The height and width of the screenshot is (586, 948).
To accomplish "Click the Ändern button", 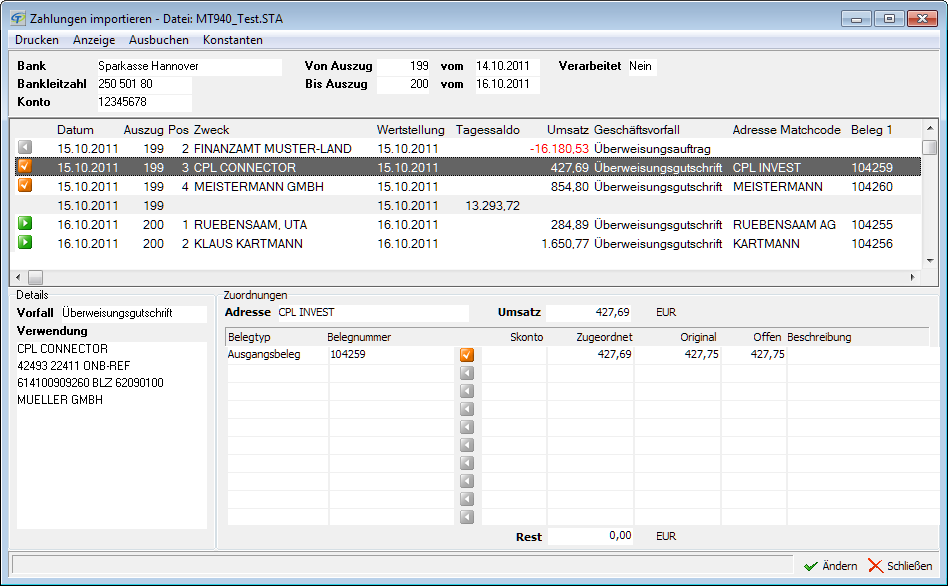I will click(831, 566).
